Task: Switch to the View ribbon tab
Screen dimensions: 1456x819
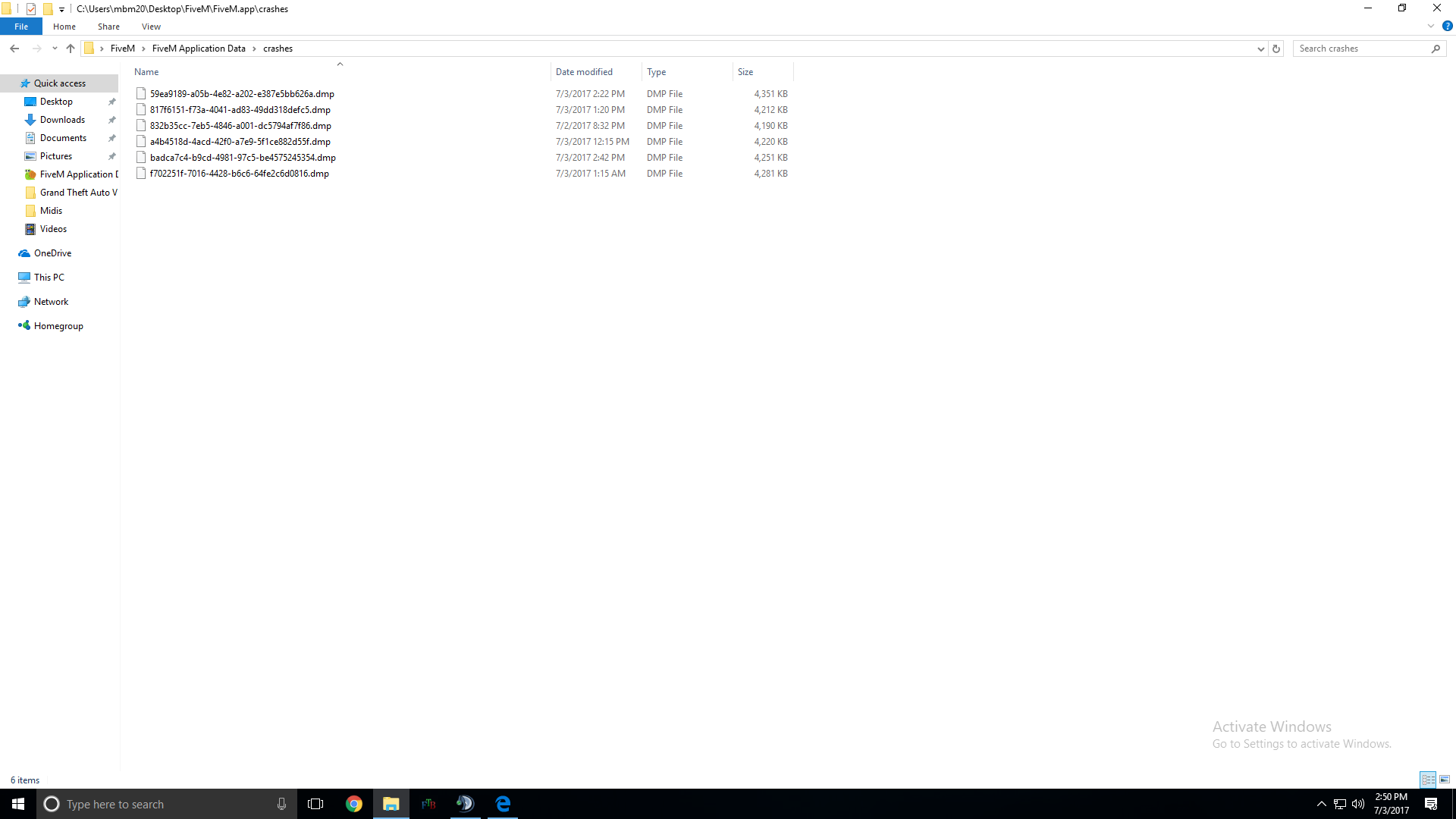Action: (151, 27)
